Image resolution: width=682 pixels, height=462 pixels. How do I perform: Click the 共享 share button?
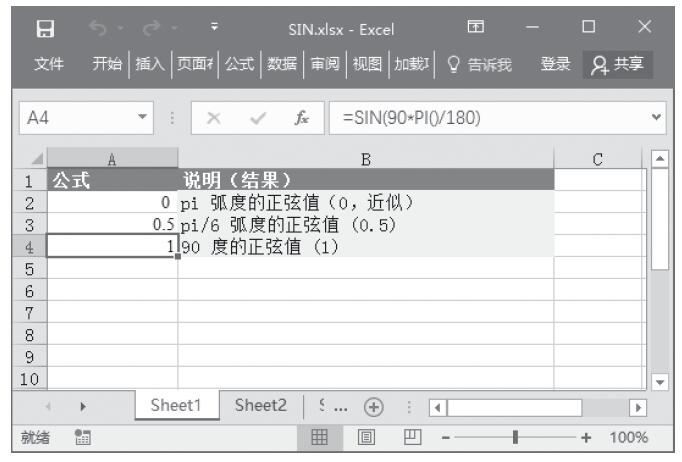click(x=617, y=65)
